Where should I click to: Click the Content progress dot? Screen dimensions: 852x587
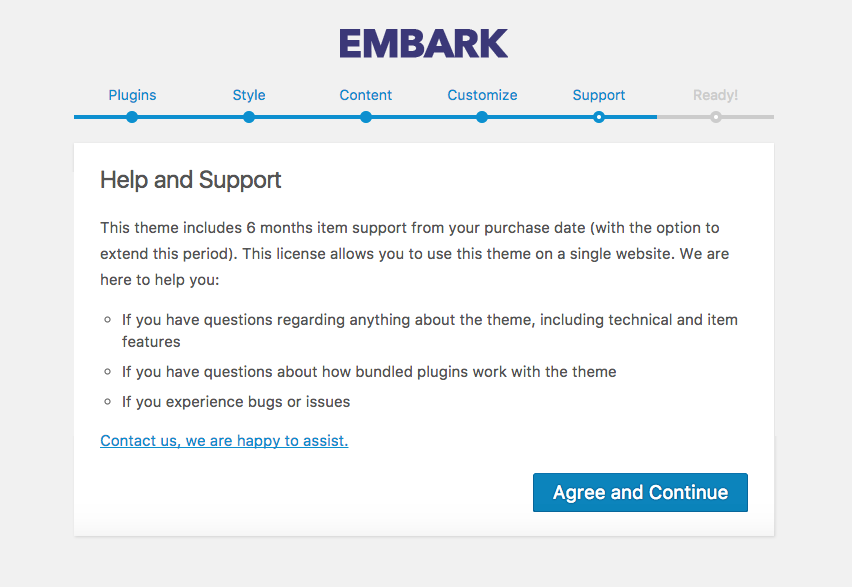click(x=366, y=117)
